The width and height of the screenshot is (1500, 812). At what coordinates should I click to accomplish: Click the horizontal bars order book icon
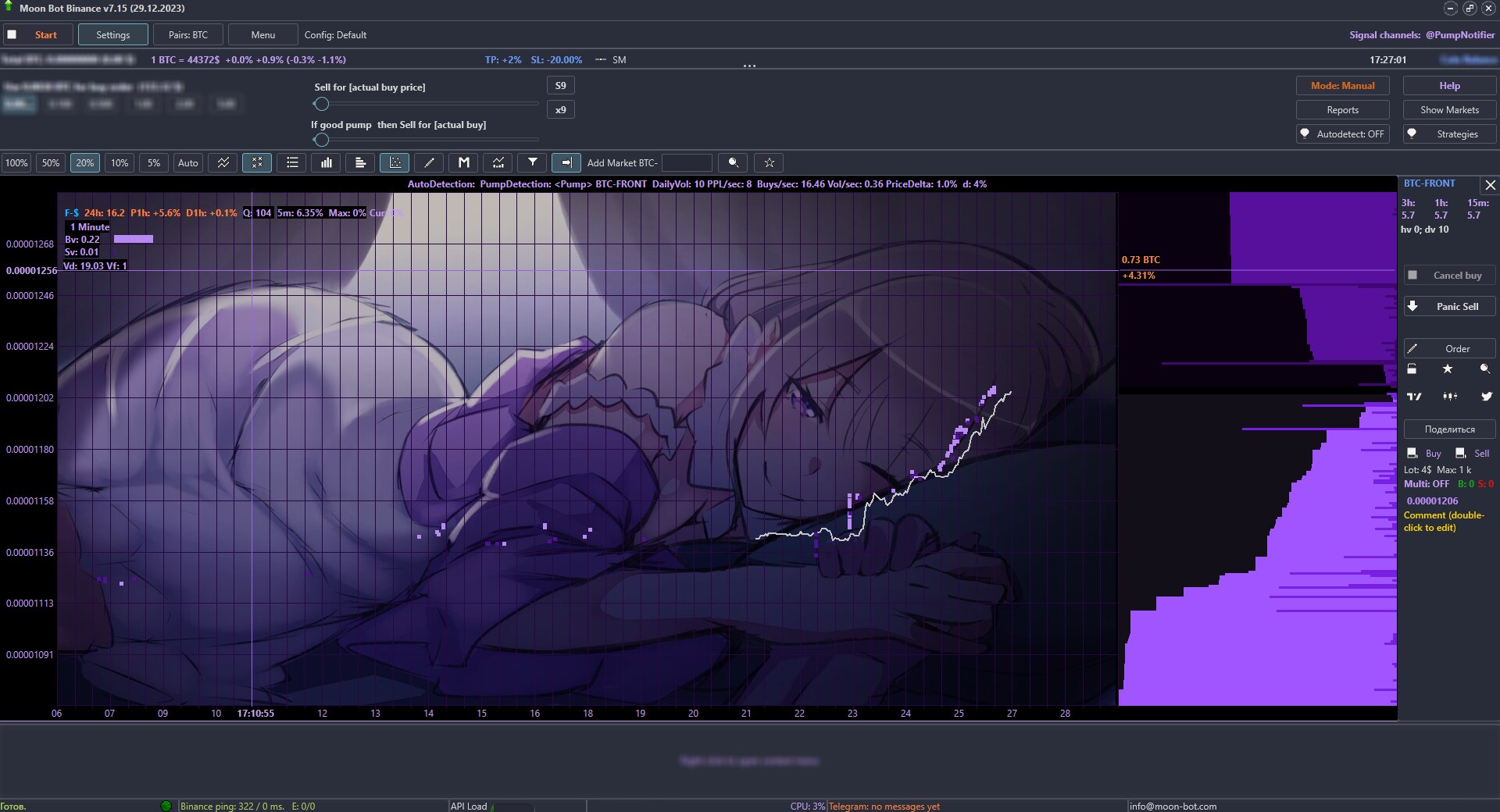[x=360, y=162]
